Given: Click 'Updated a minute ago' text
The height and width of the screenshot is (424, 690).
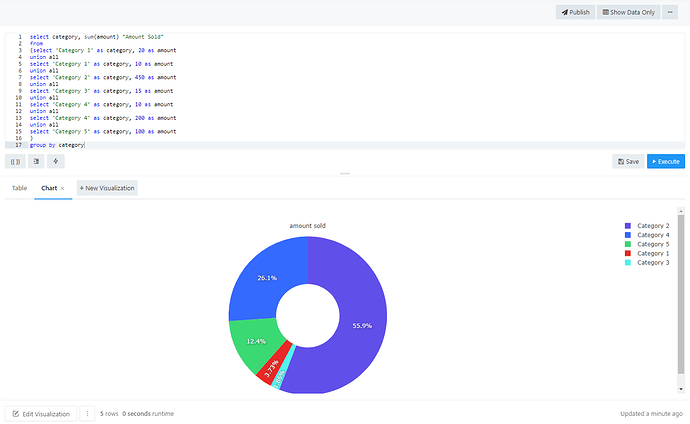Looking at the screenshot, I should point(651,413).
